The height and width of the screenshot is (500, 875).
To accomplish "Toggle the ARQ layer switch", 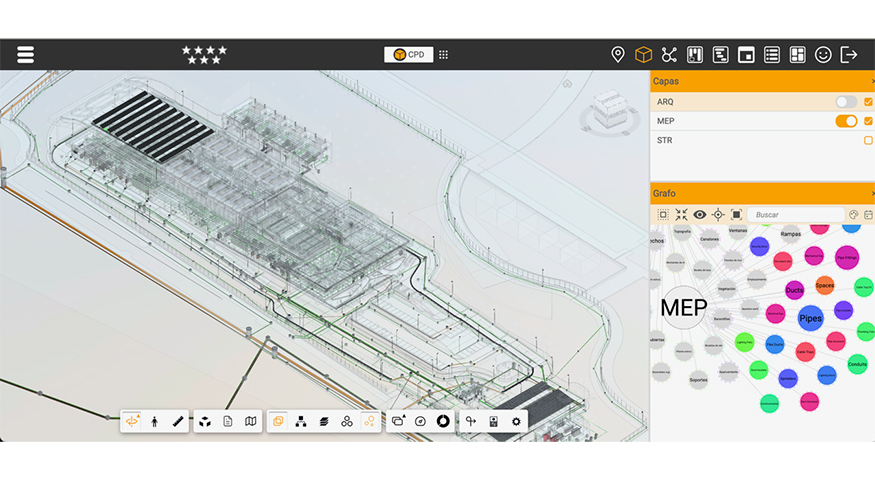I will 846,102.
